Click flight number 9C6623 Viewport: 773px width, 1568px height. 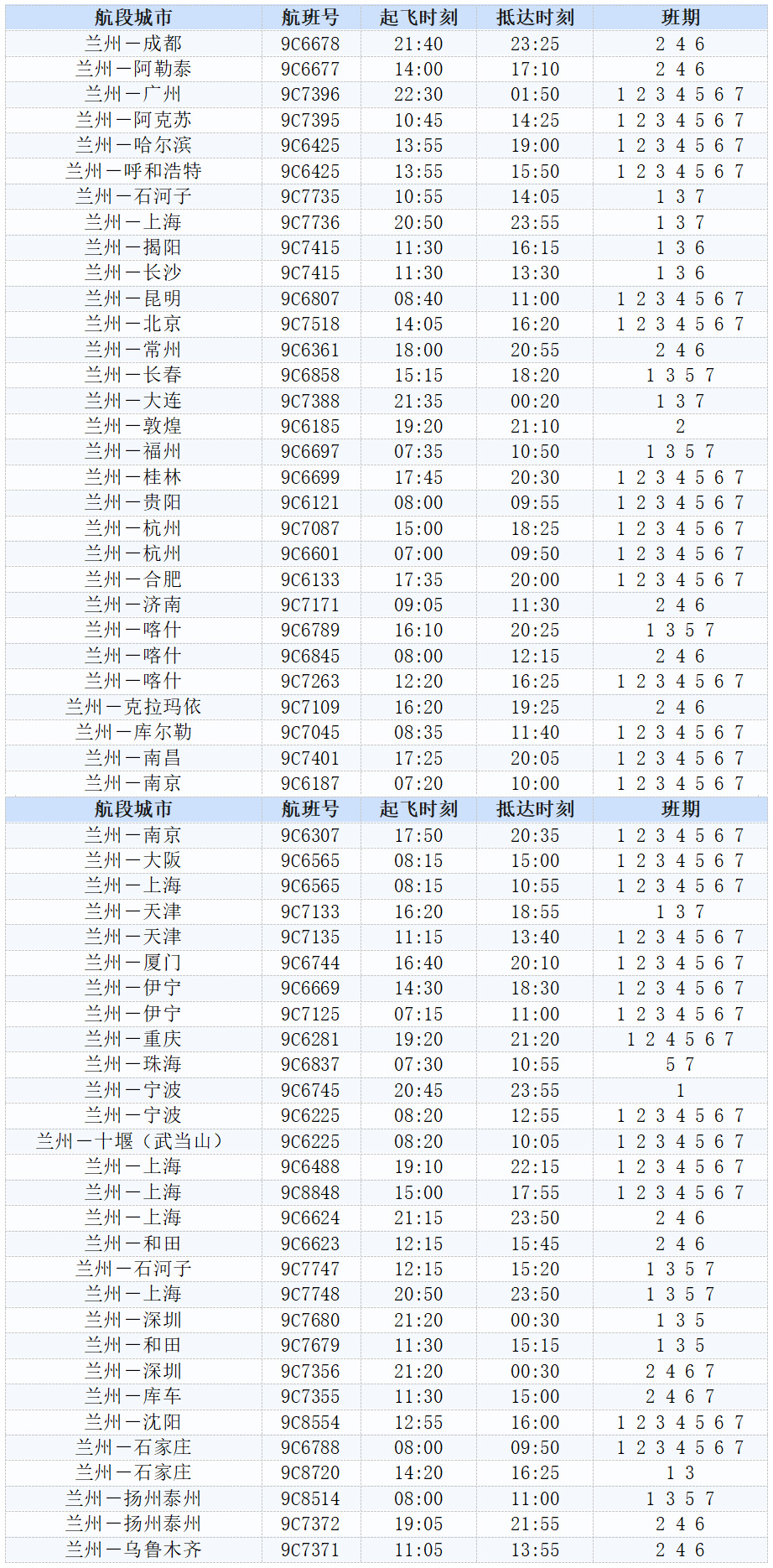[x=310, y=1243]
